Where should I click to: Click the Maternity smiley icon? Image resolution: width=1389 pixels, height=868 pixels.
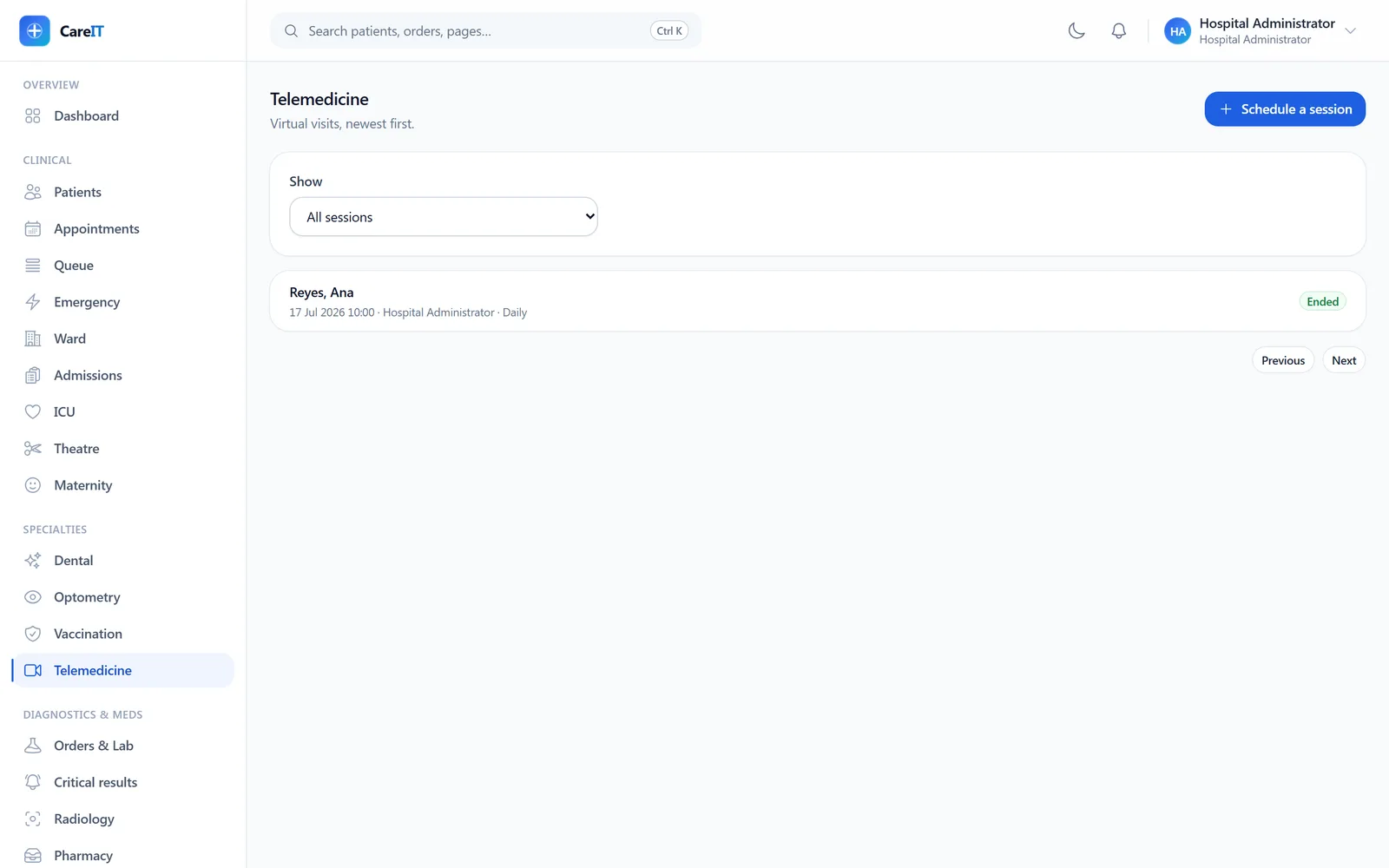pyautogui.click(x=33, y=485)
